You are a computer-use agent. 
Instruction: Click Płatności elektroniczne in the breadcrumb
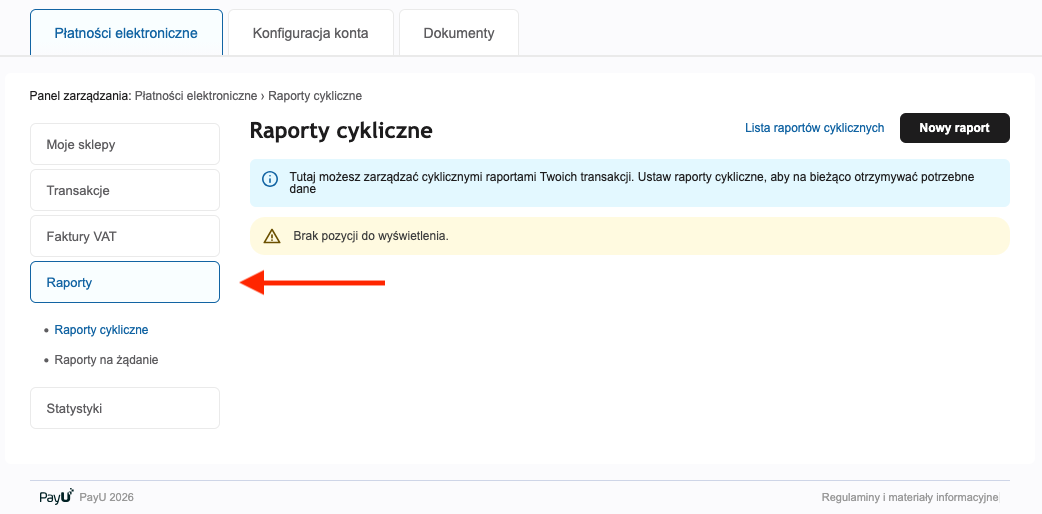196,96
